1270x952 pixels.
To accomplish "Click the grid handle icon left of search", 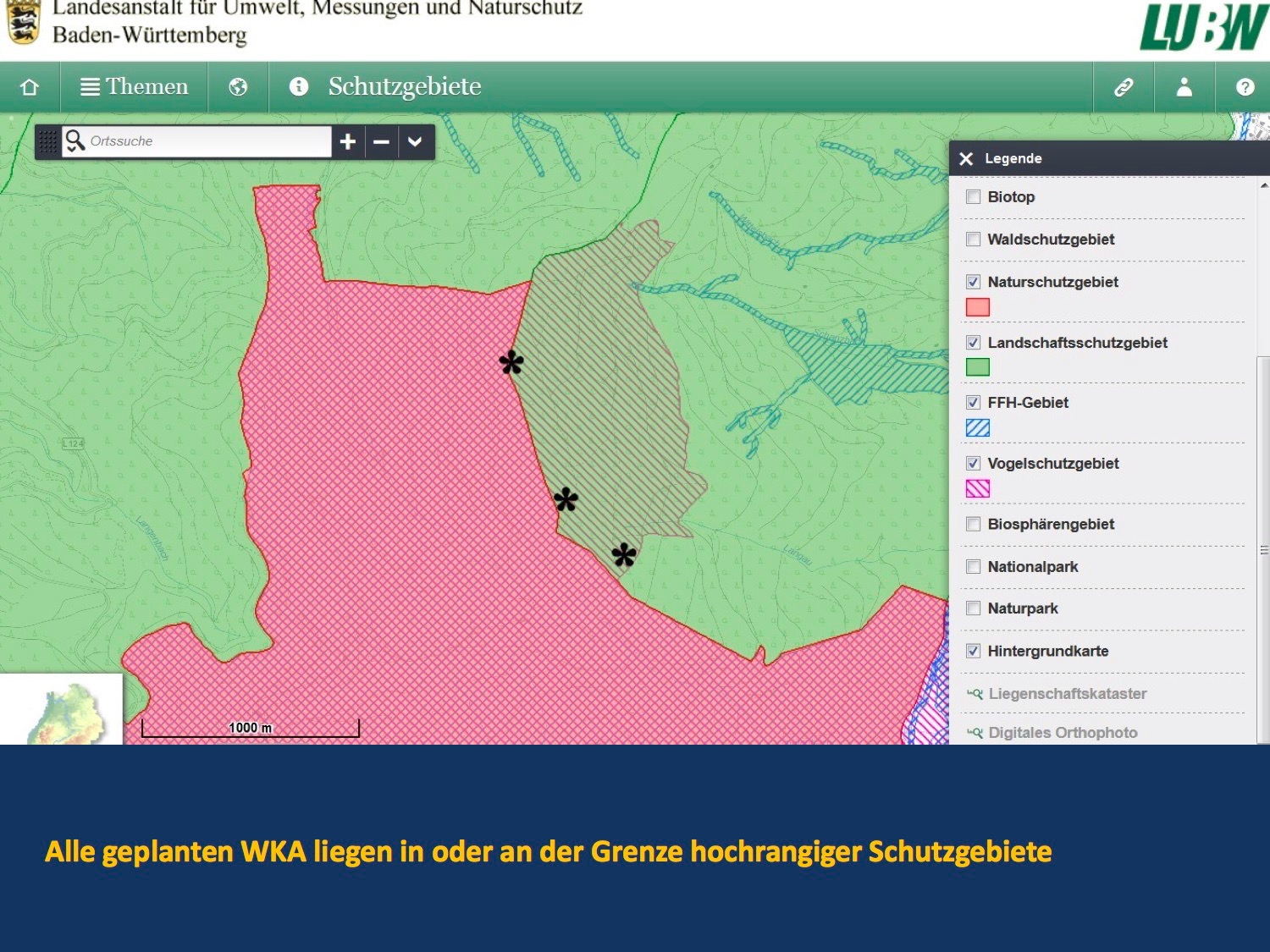I will tap(48, 142).
